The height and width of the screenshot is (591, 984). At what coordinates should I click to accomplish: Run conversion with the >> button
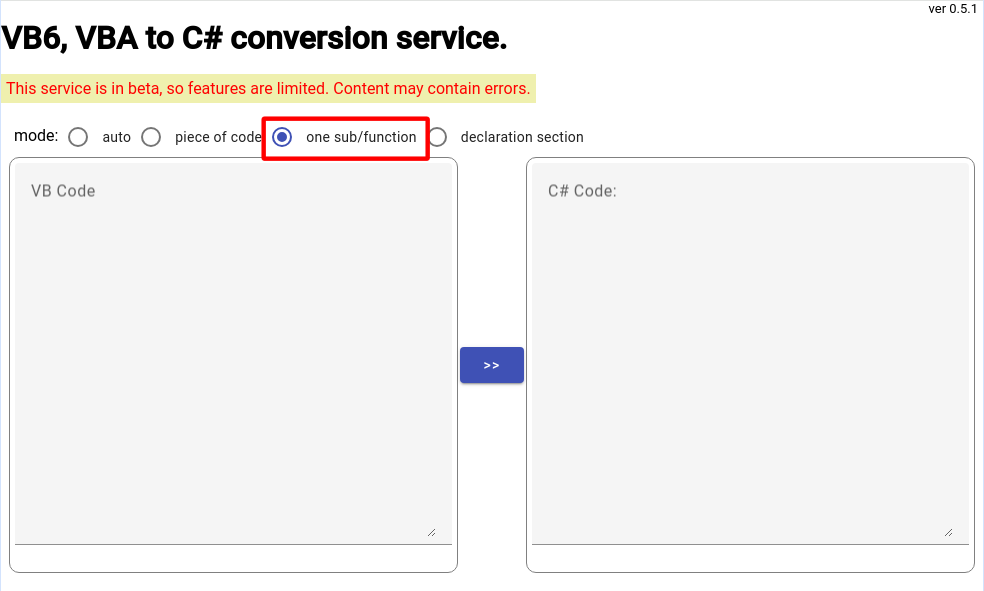[492, 365]
